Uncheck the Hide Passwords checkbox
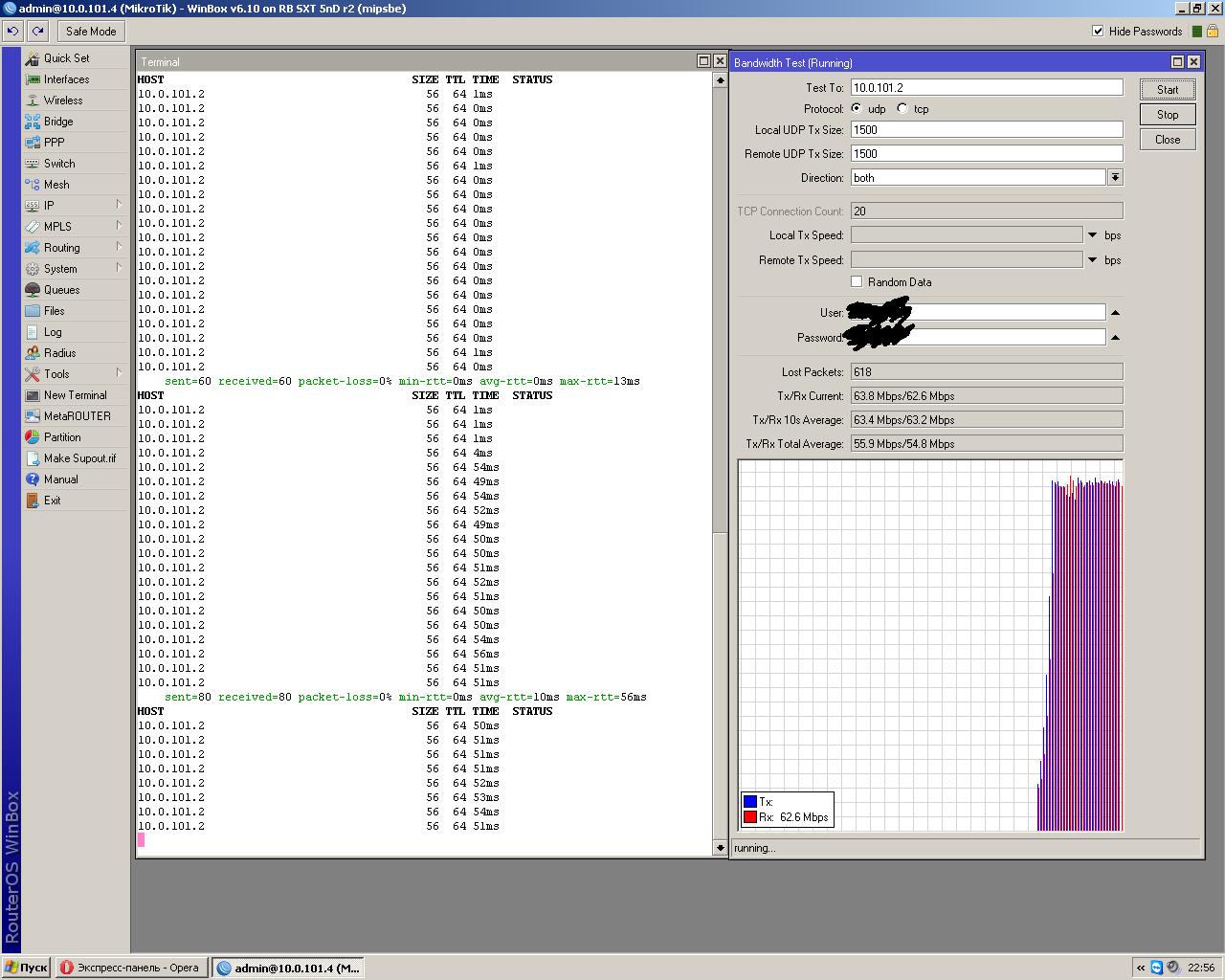 coord(1098,32)
